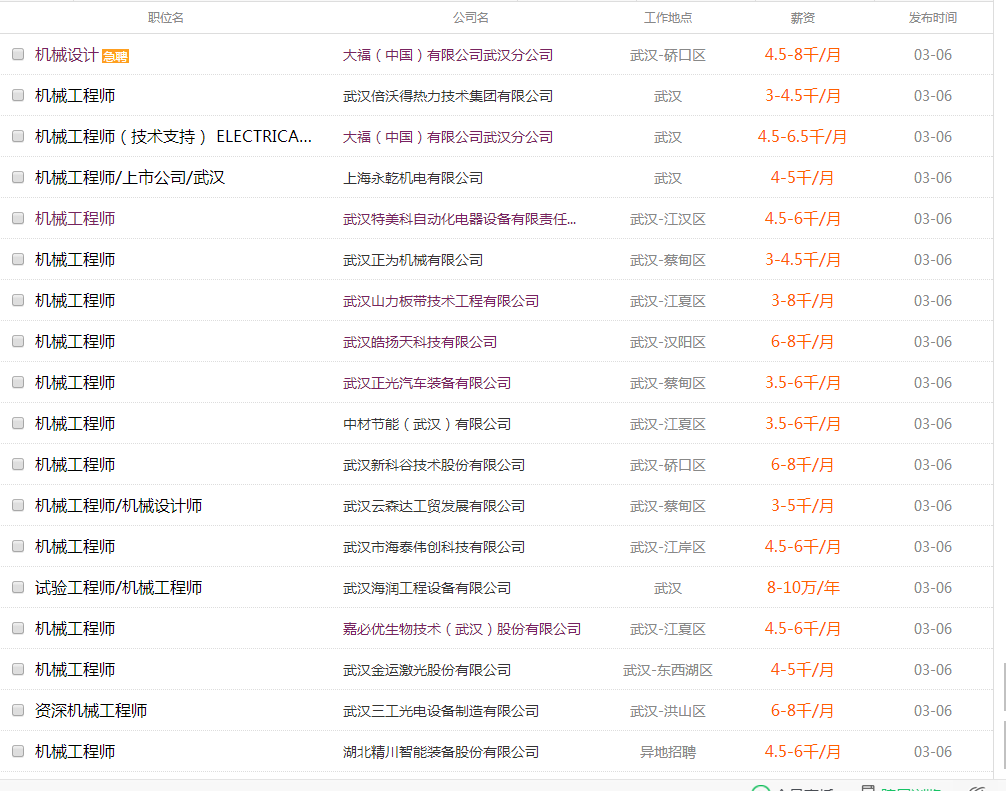Open the 机械设计 job posting

[x=67, y=55]
